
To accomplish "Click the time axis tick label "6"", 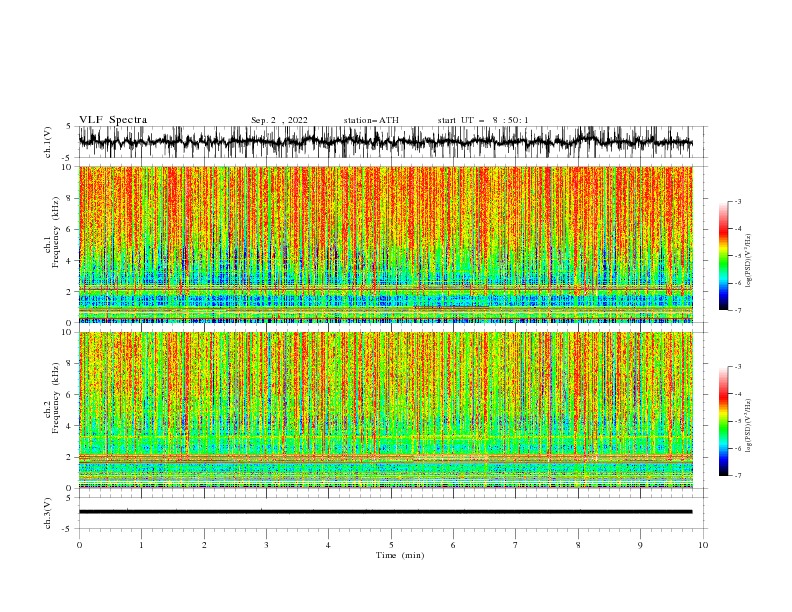I will pyautogui.click(x=453, y=545).
